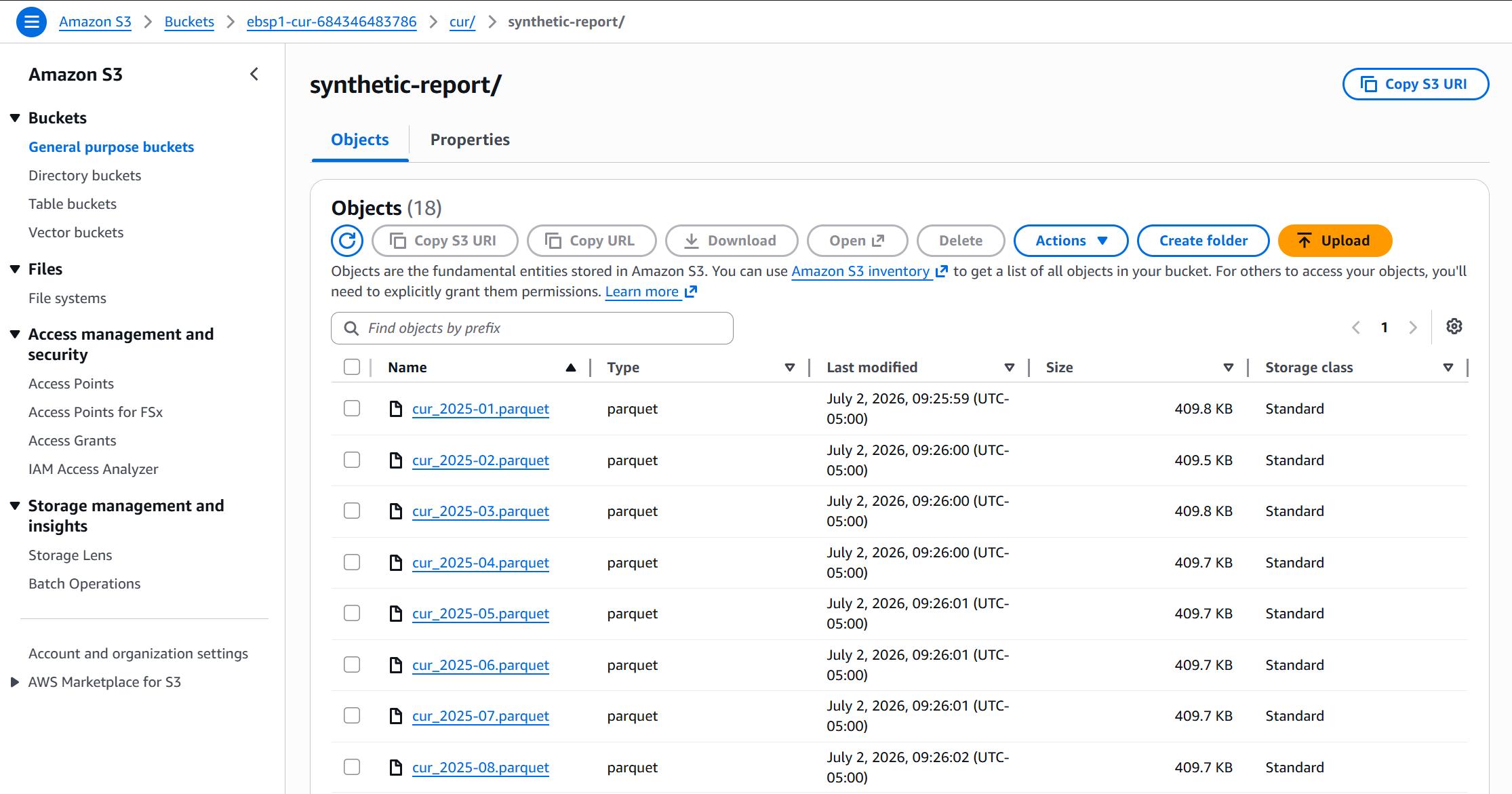
Task: Click file icon of cur_2025-08.parquet
Action: [396, 767]
